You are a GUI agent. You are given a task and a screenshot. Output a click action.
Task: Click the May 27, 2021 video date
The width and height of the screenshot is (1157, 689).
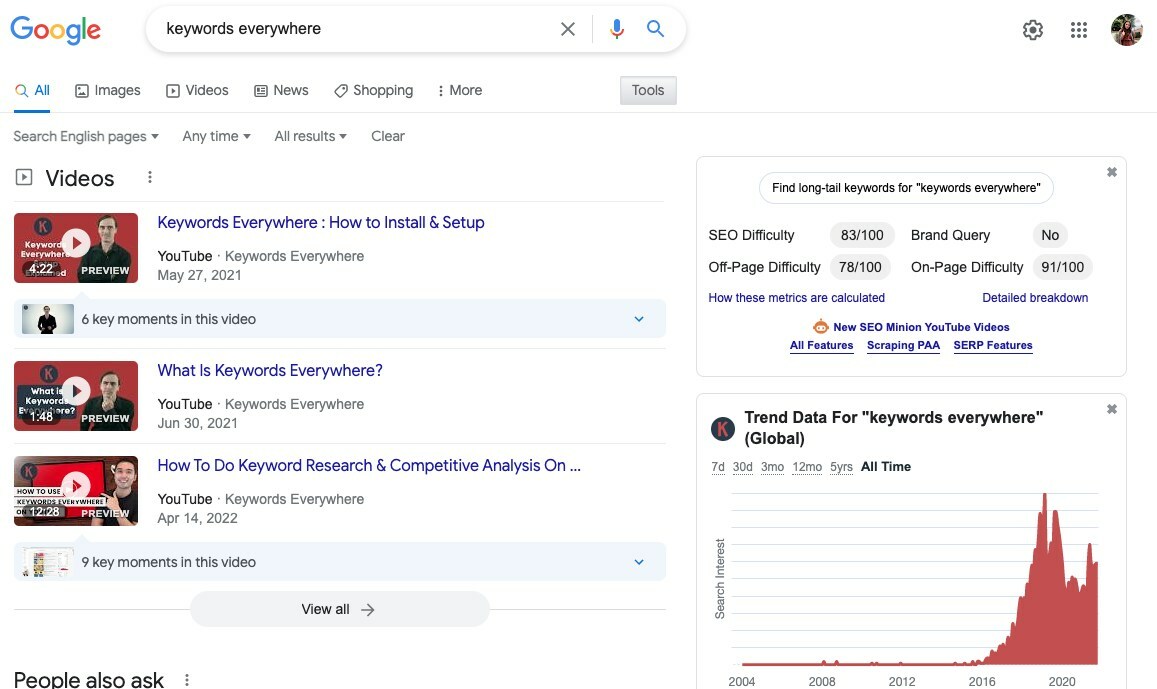[199, 275]
